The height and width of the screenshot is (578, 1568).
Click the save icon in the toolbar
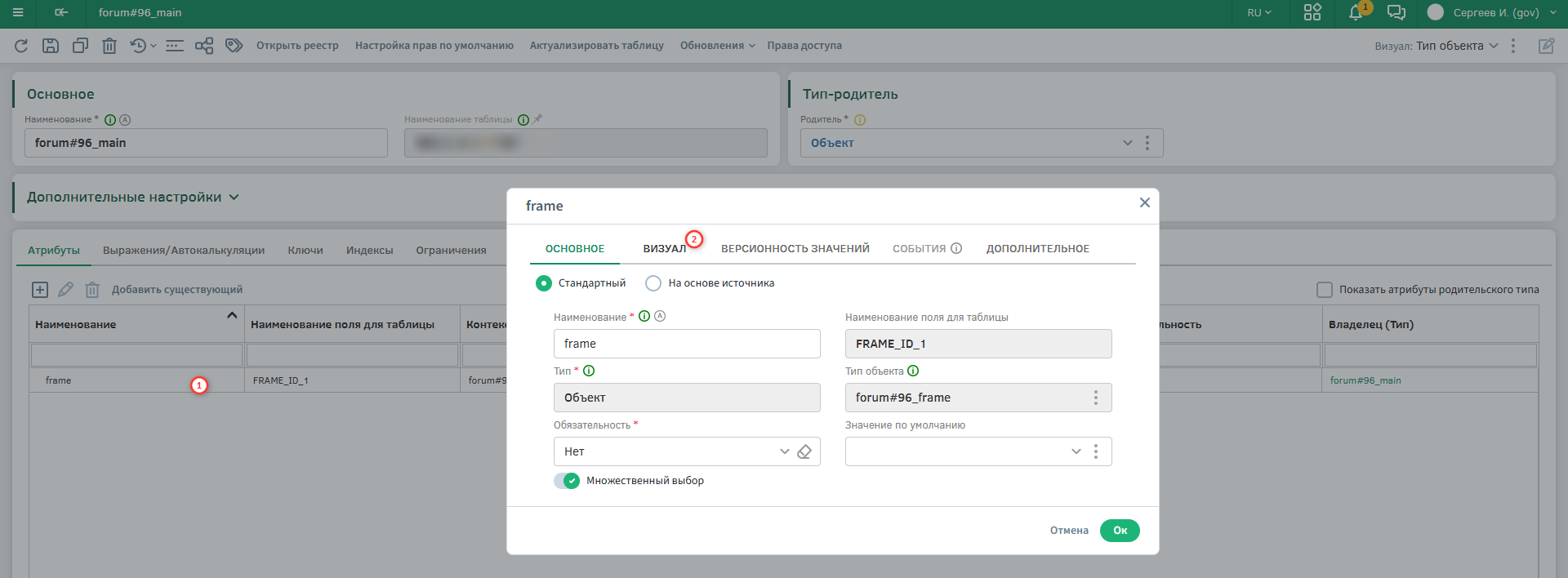click(51, 46)
